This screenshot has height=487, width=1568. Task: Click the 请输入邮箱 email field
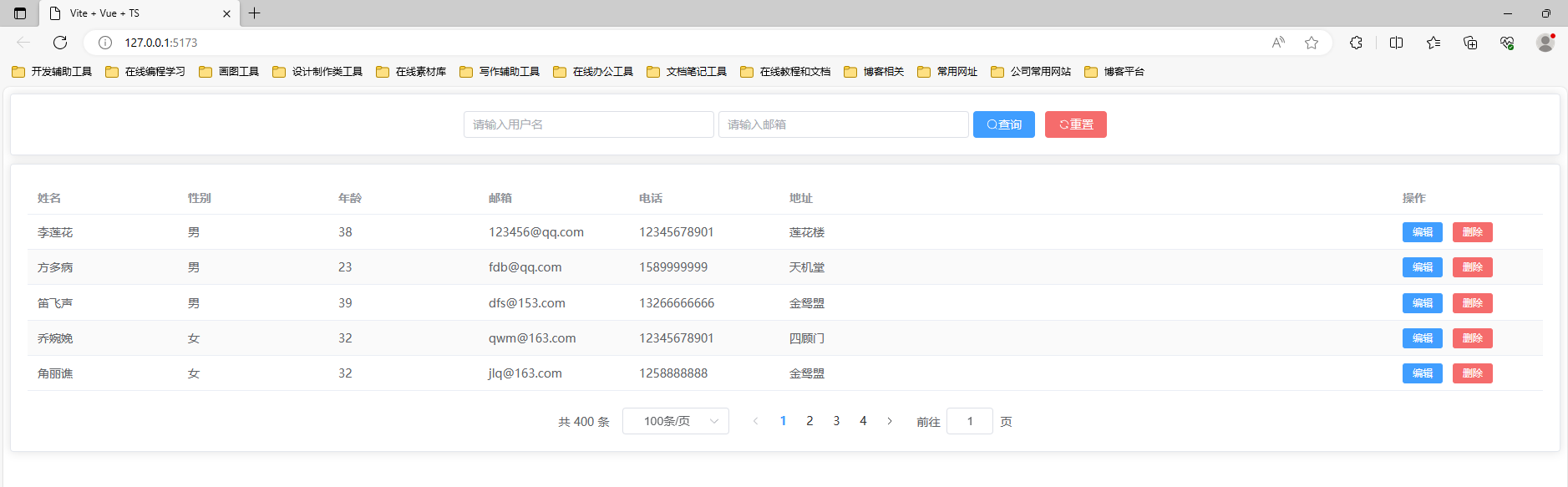point(844,124)
